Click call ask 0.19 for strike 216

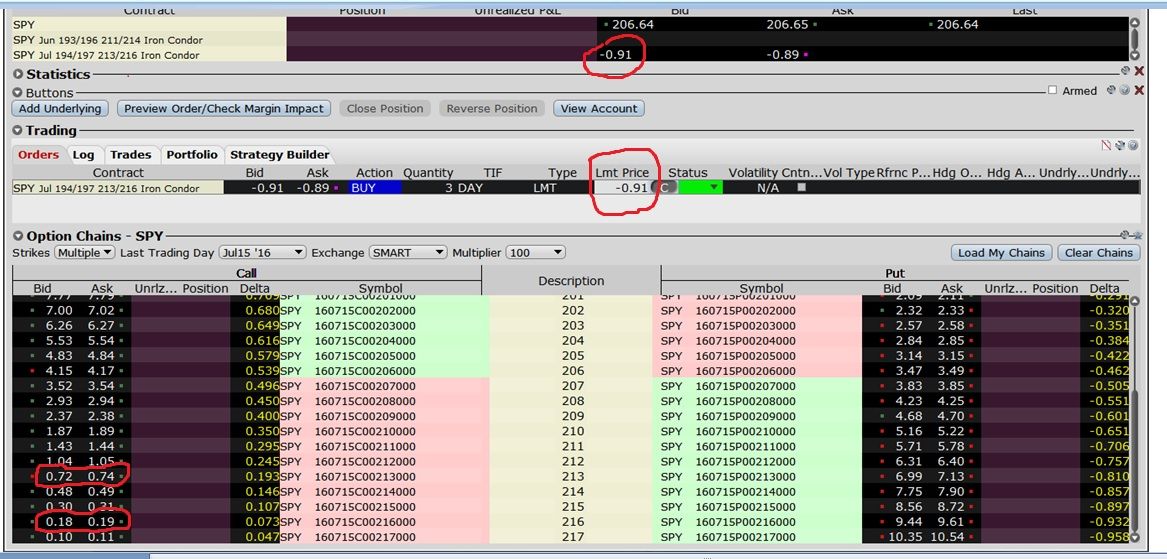pos(102,521)
